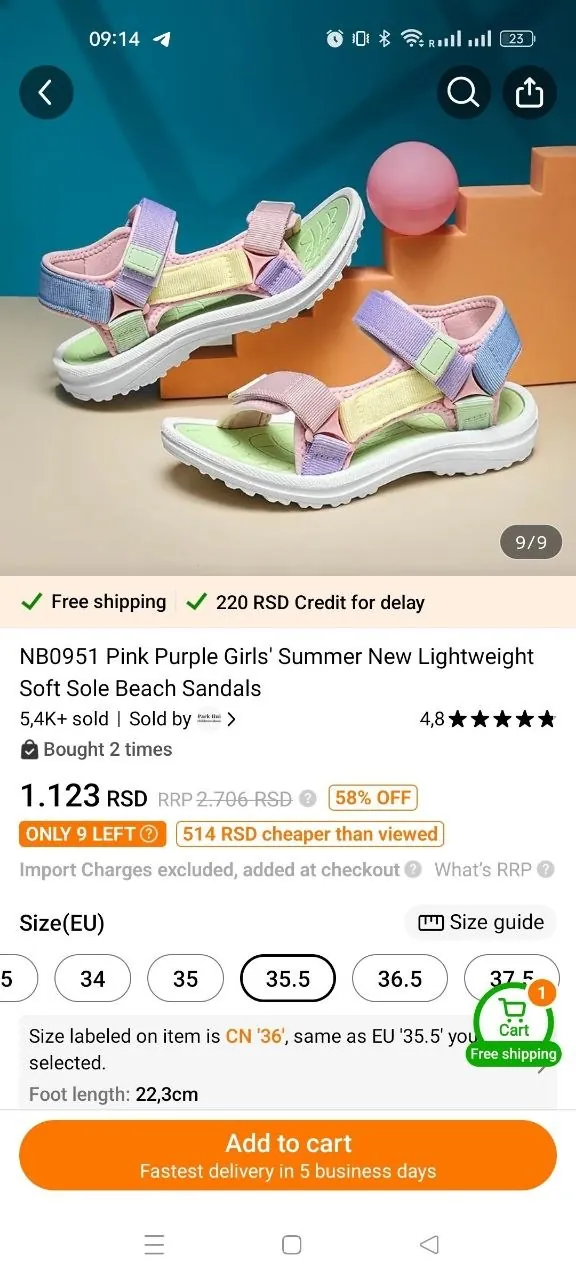View the 4,8 star rating reviews

tap(488, 718)
